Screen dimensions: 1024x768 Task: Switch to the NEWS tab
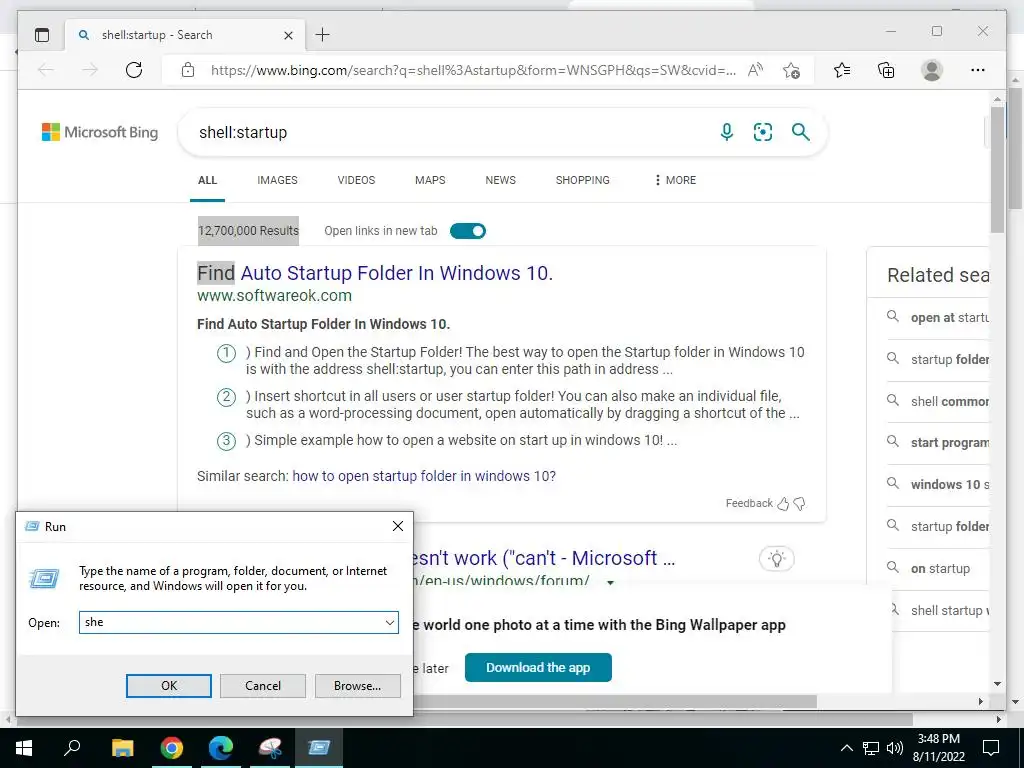(500, 180)
